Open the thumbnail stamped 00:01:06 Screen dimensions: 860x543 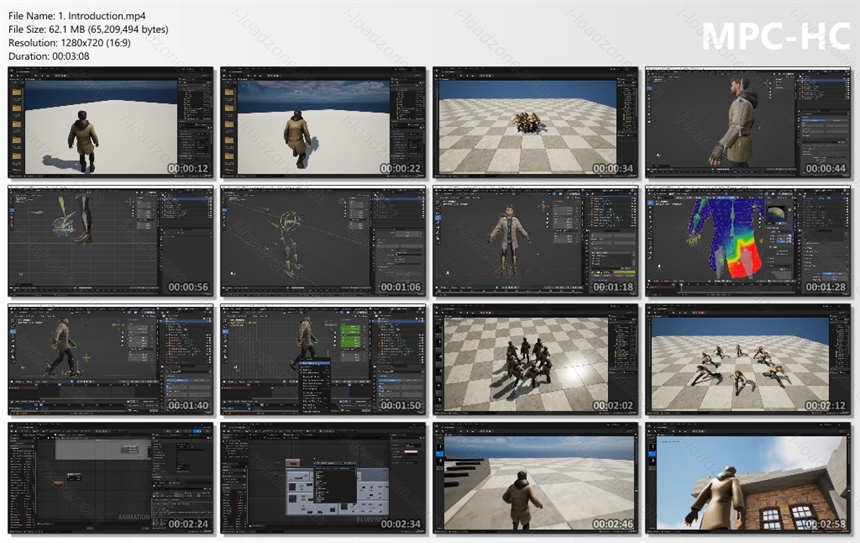[x=323, y=241]
